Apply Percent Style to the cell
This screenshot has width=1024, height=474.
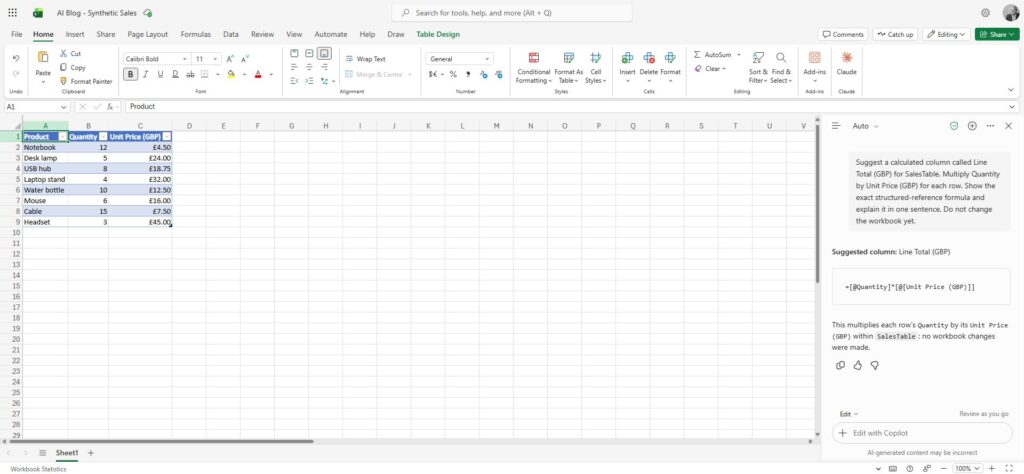453,74
